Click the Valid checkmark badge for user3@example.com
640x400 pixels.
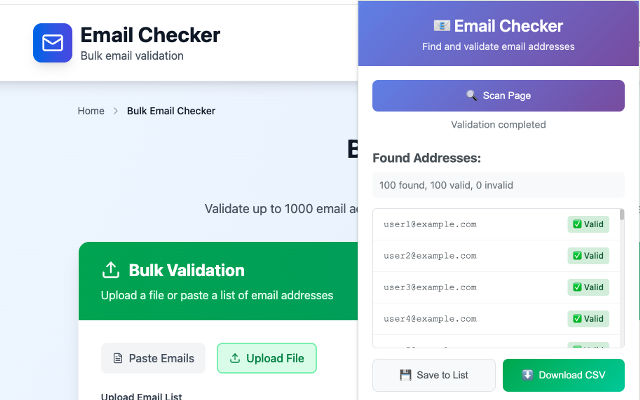click(588, 287)
